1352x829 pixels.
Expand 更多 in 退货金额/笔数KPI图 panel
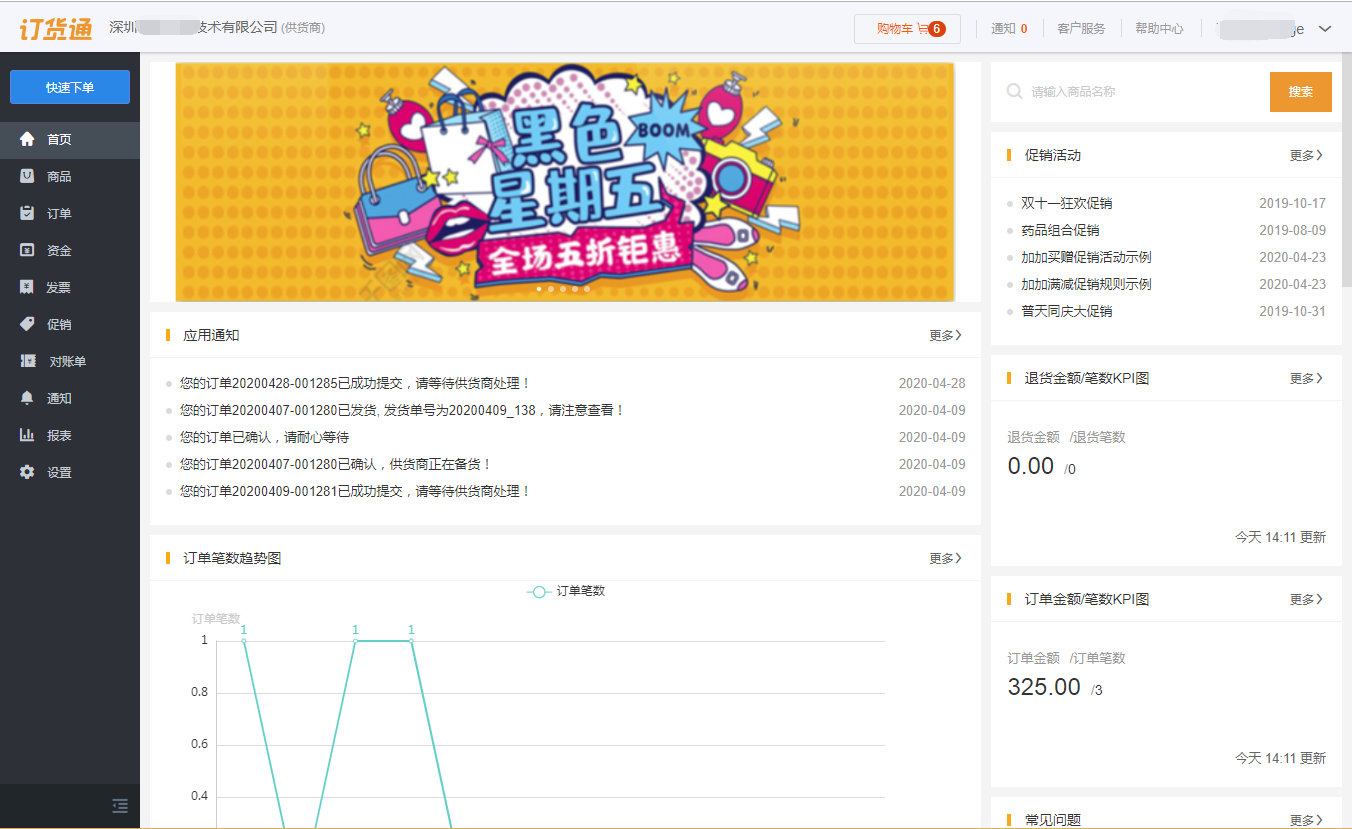pos(1306,378)
